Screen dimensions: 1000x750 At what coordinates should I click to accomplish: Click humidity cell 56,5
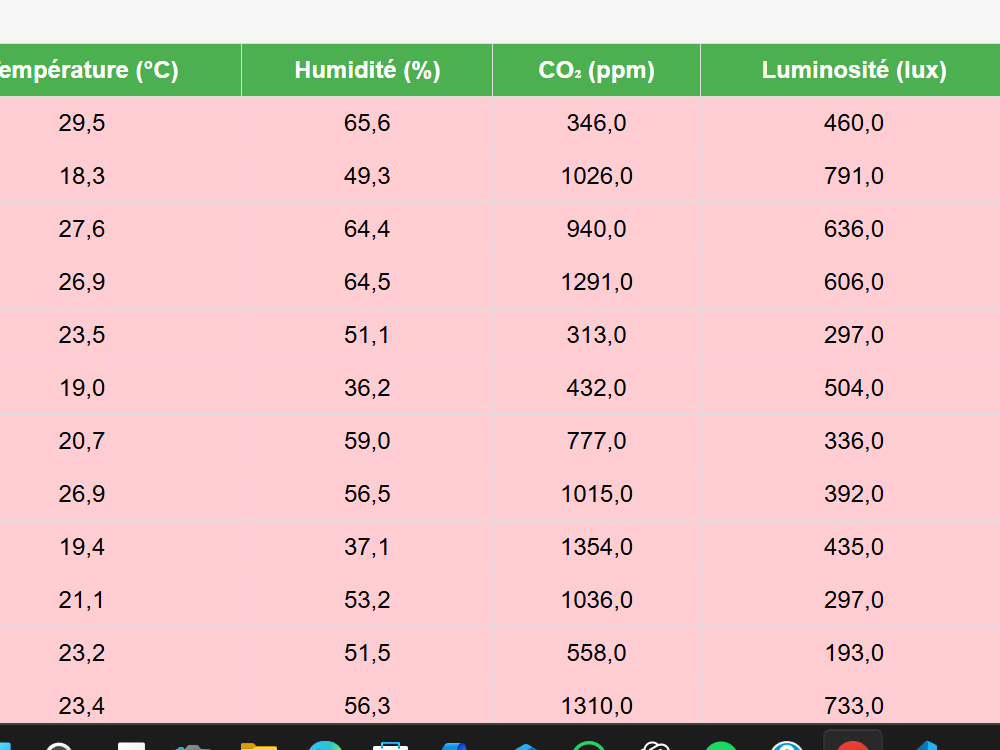(367, 493)
